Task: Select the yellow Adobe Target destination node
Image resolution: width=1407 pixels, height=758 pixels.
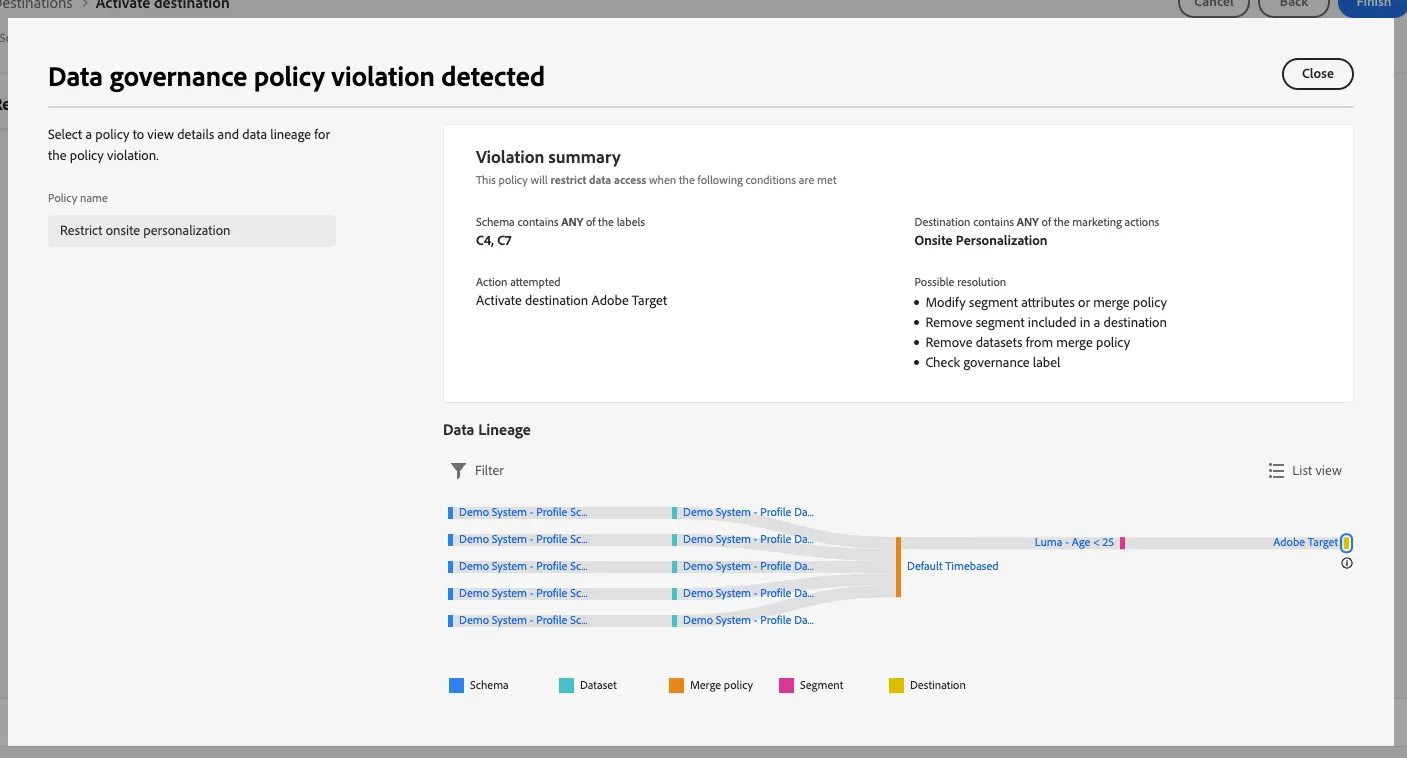Action: click(x=1347, y=542)
